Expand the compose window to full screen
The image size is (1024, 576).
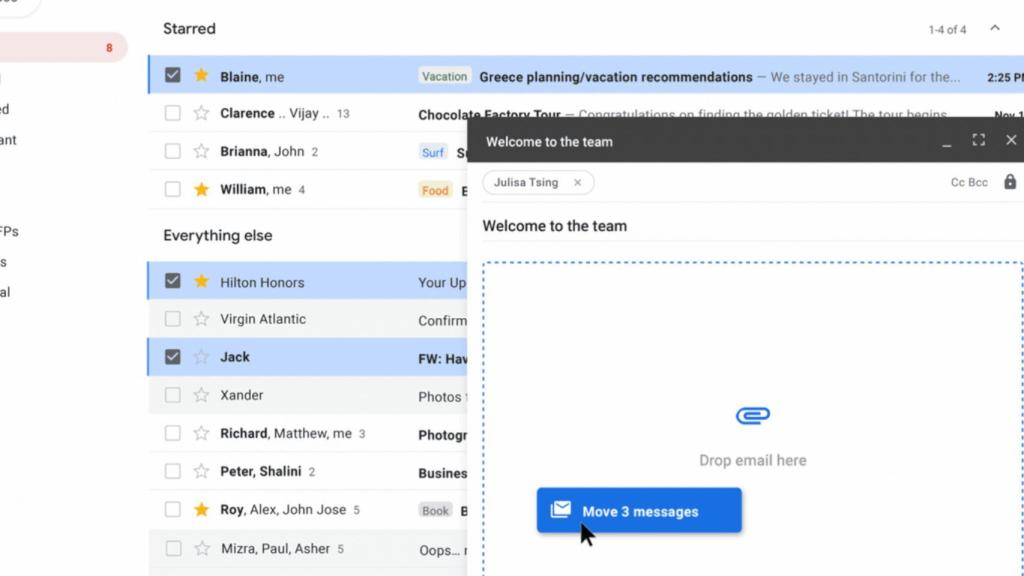point(979,140)
